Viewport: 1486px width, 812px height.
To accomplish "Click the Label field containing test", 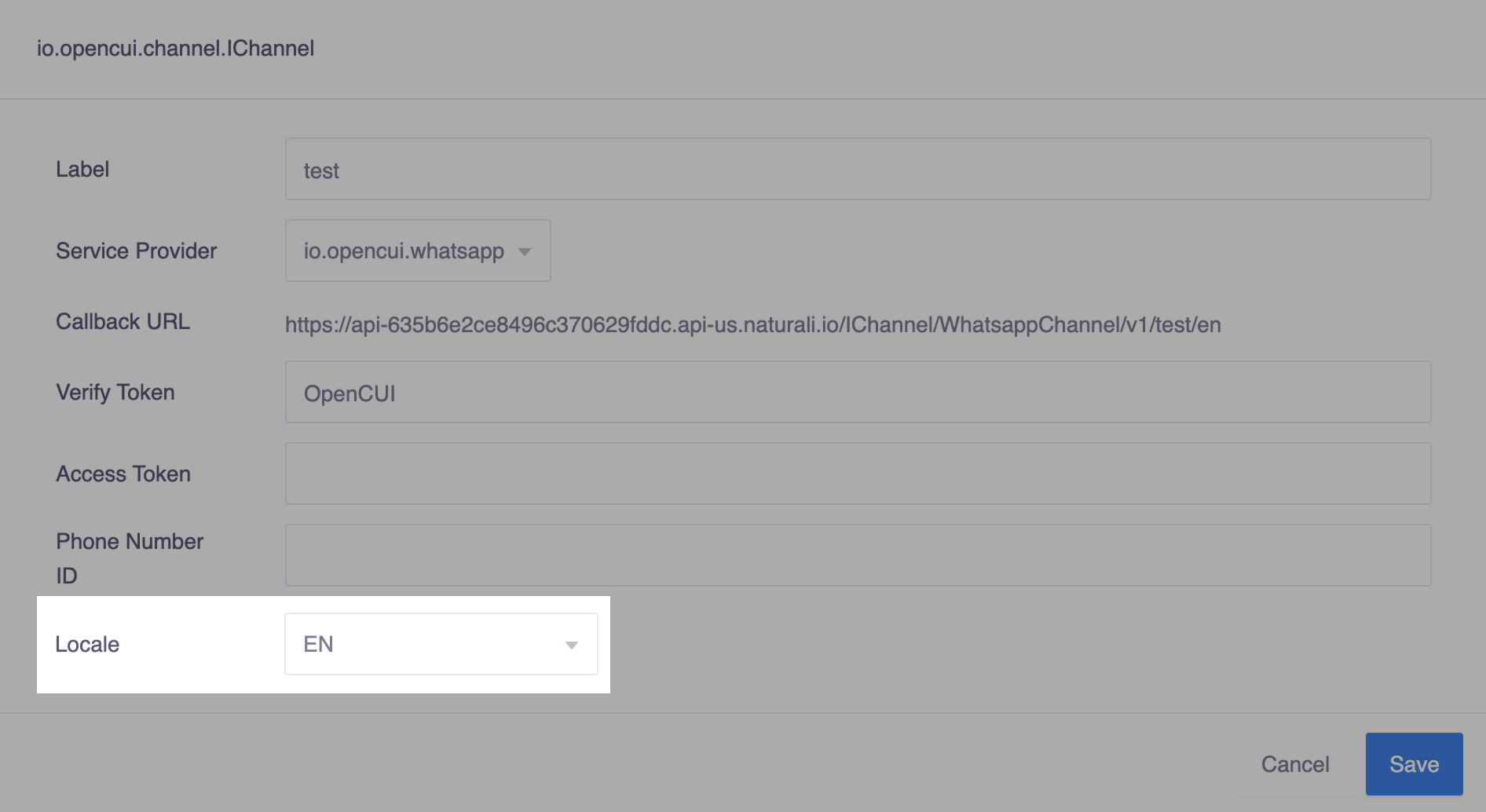I will tap(857, 168).
